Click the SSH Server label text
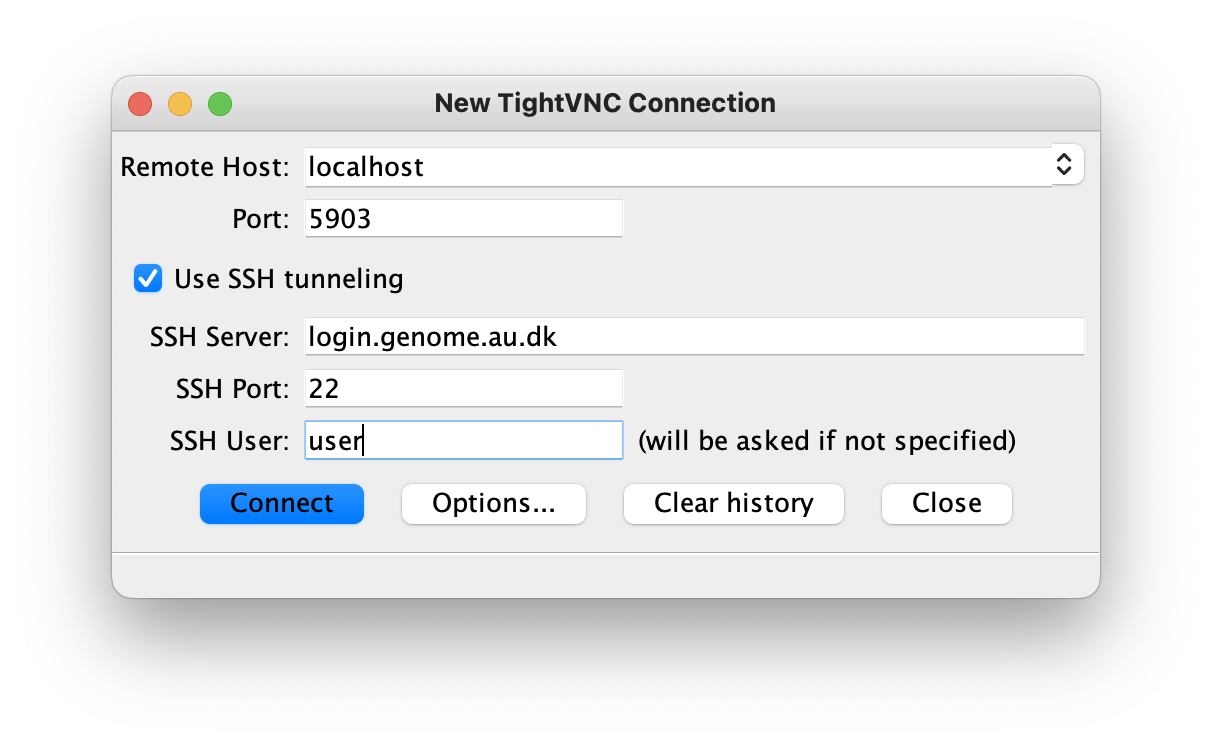The height and width of the screenshot is (746, 1212). click(x=219, y=337)
